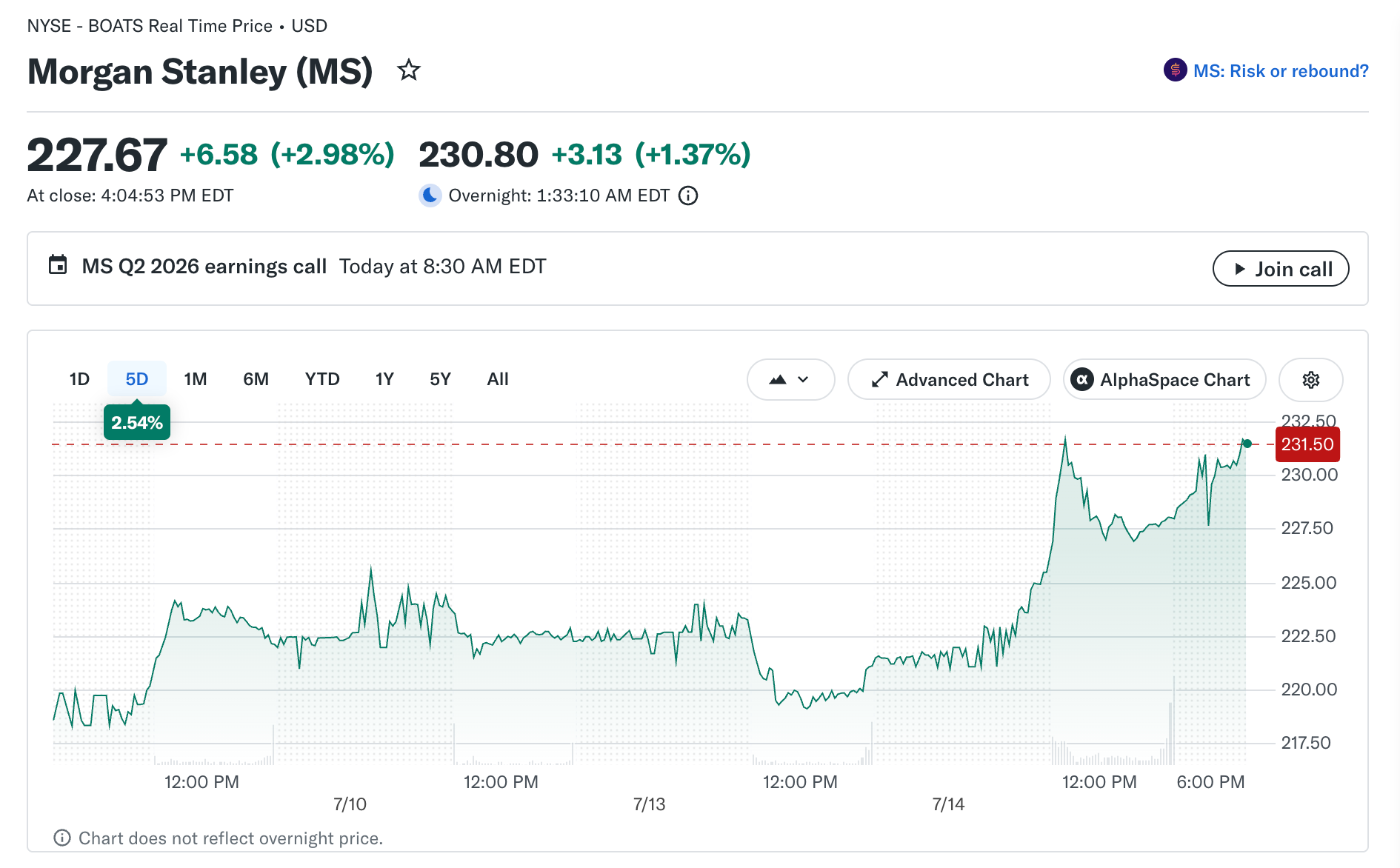1400x868 pixels.
Task: Click the closing price 227.67
Action: click(x=97, y=155)
